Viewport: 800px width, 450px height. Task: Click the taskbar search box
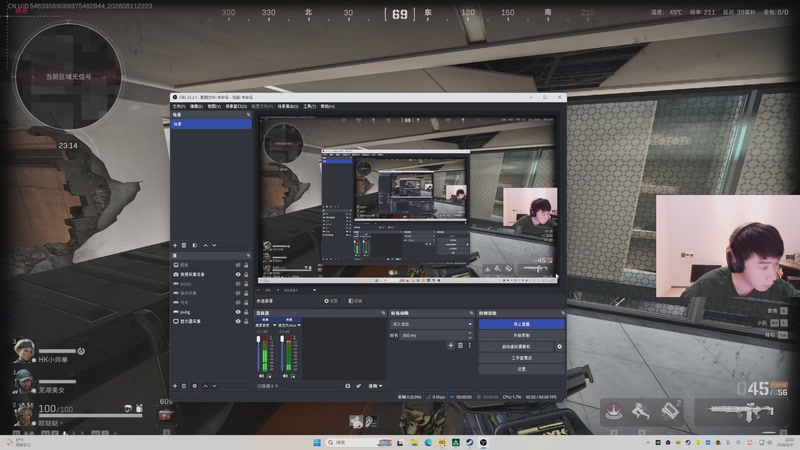pyautogui.click(x=359, y=442)
